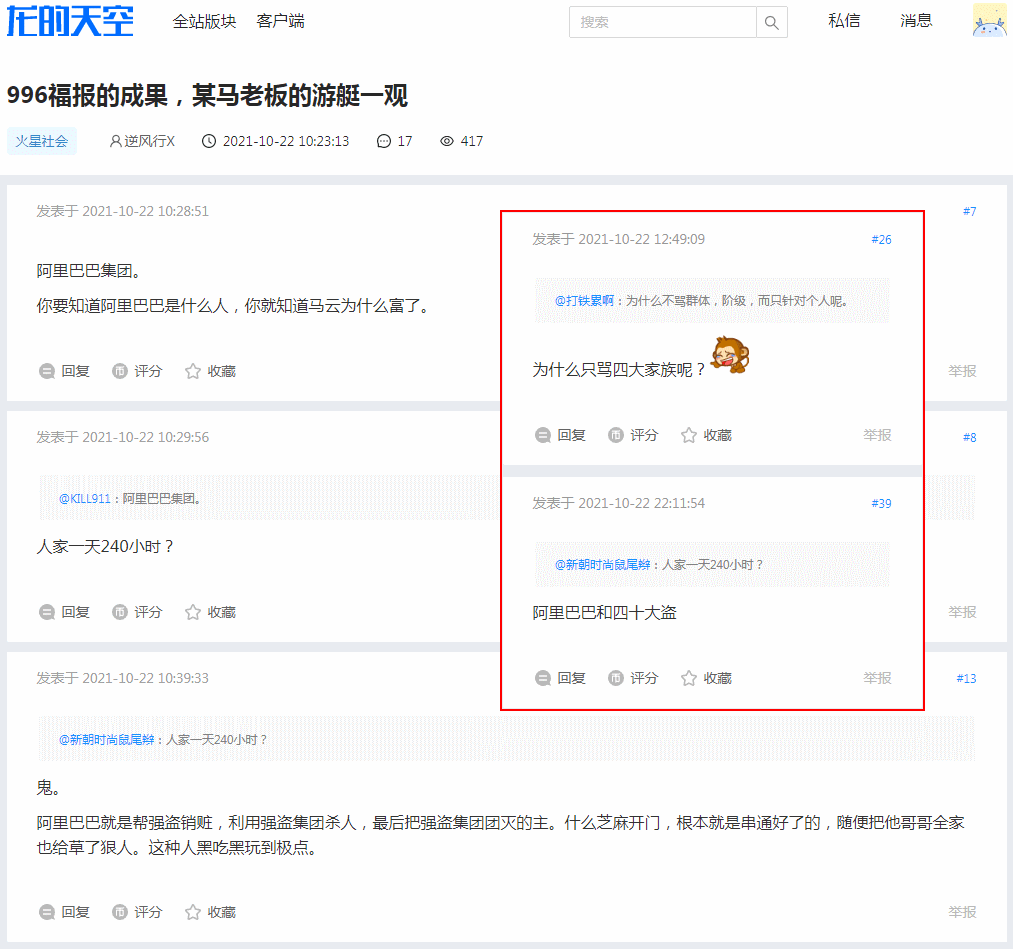The height and width of the screenshot is (949, 1013).
Task: Report post #39 via 举报
Action: (877, 678)
